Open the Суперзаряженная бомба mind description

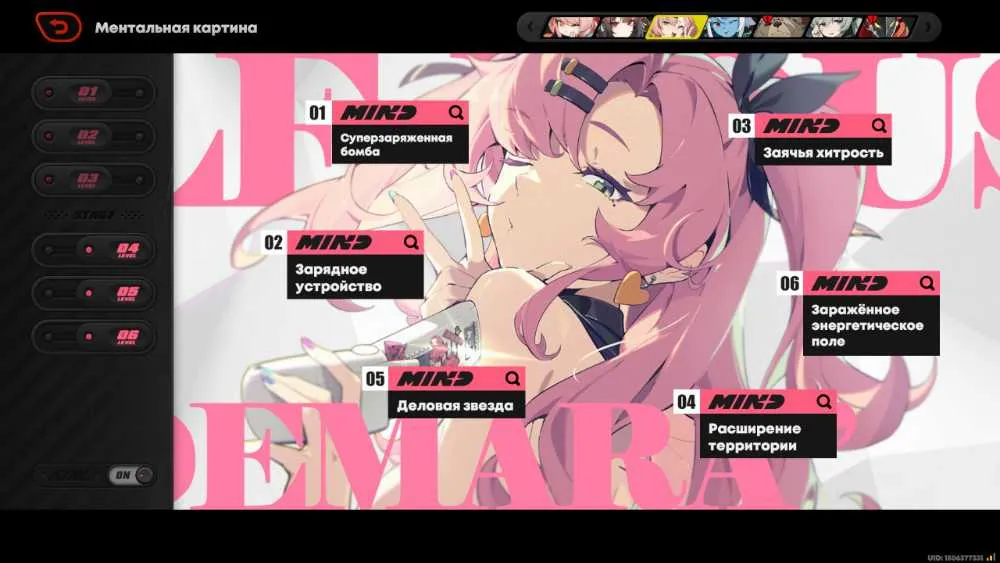click(400, 145)
